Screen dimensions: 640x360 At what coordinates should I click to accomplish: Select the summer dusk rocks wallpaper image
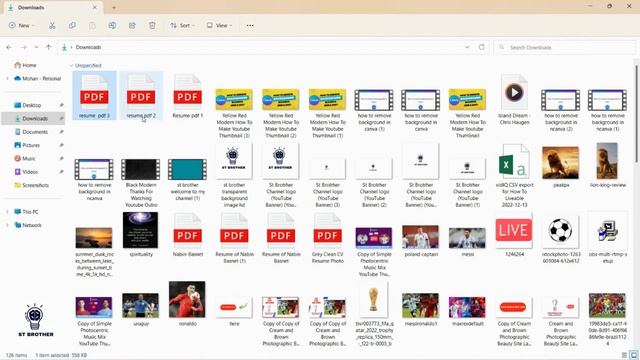(94, 252)
